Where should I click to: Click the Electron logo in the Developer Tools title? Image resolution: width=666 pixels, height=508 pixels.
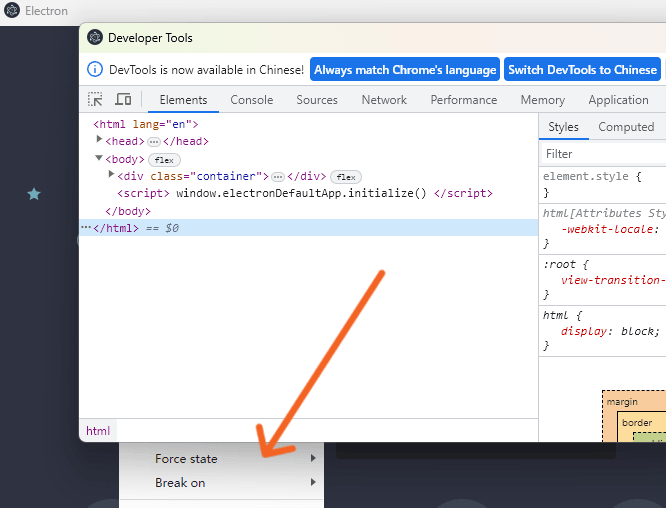(x=95, y=37)
